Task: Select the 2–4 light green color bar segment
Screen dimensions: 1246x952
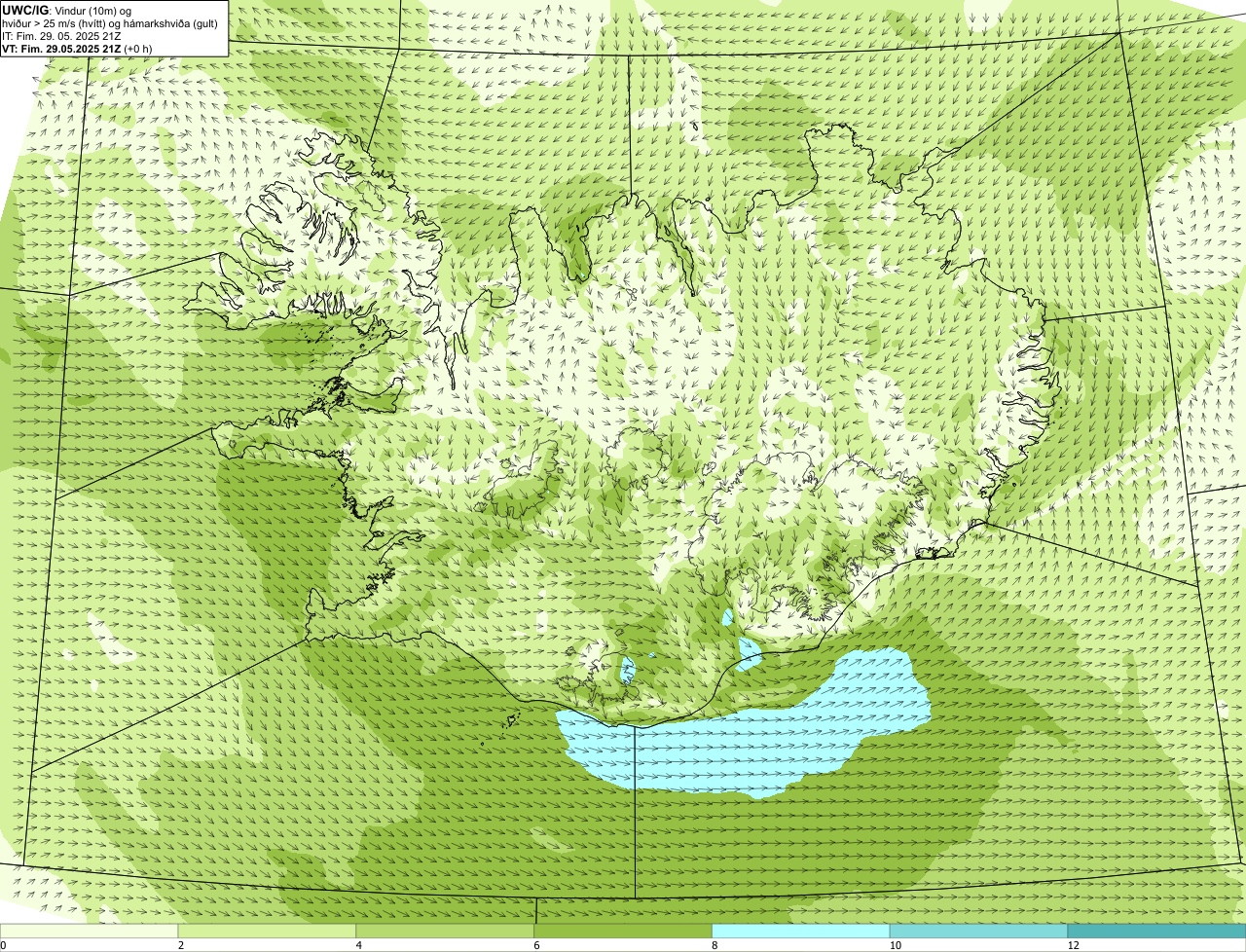Action: point(268,931)
